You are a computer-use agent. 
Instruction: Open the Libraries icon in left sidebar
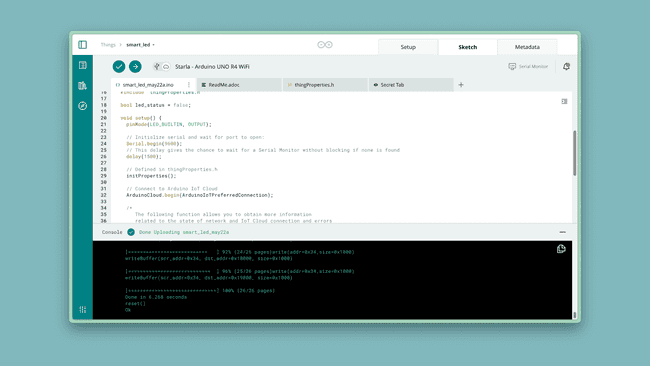(82, 85)
